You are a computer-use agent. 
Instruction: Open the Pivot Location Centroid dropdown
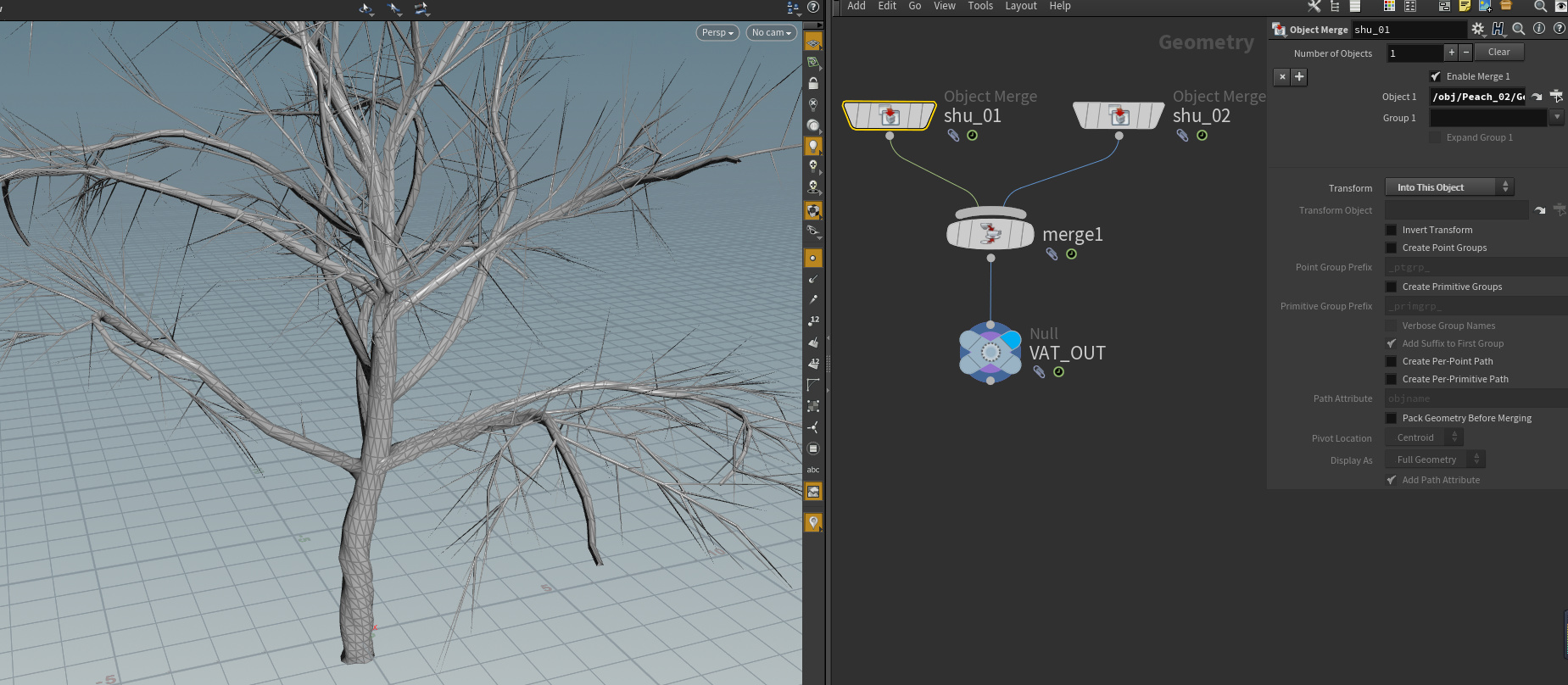tap(1424, 437)
